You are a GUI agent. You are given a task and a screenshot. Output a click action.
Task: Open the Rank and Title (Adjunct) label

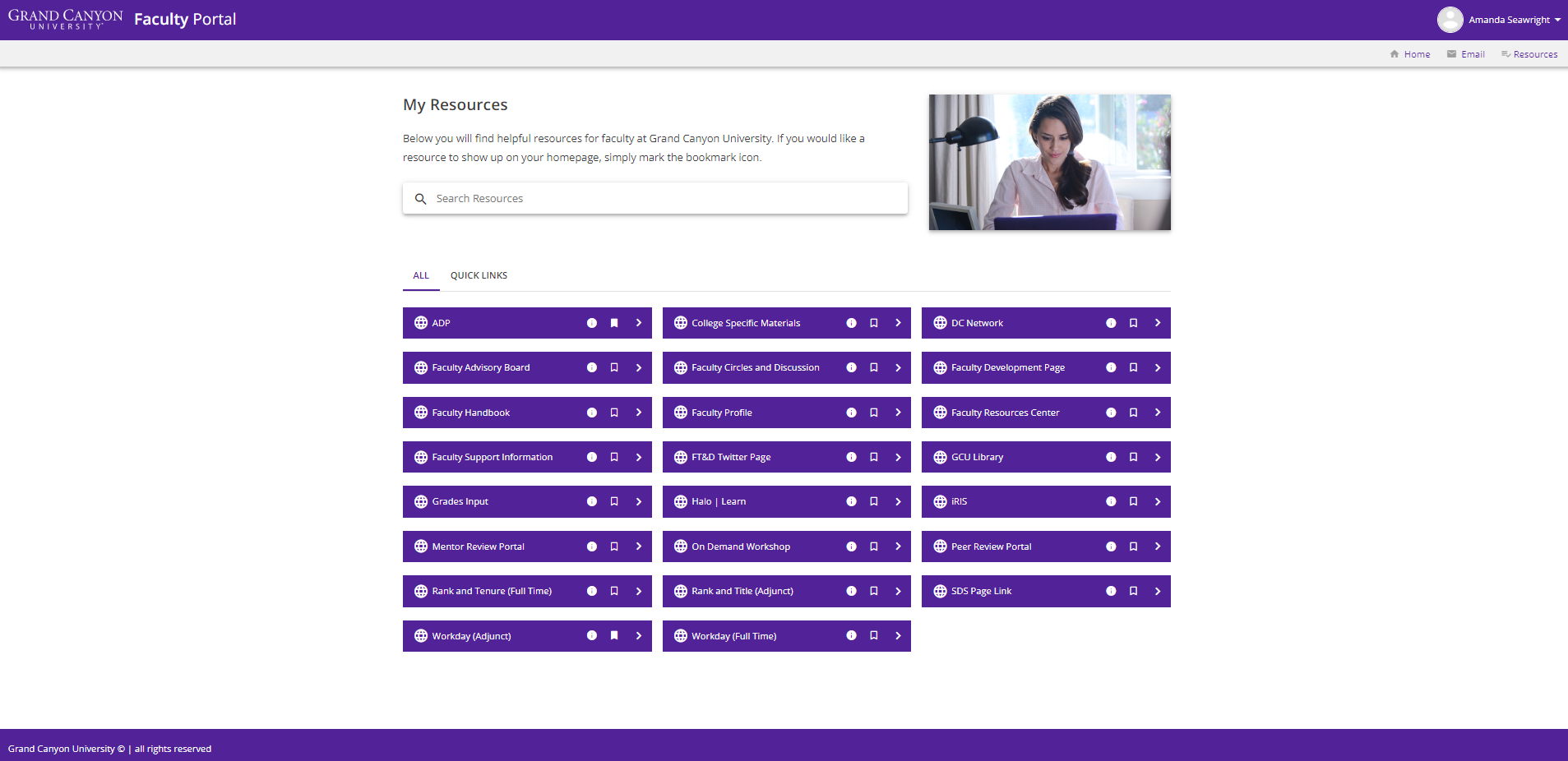coord(742,591)
